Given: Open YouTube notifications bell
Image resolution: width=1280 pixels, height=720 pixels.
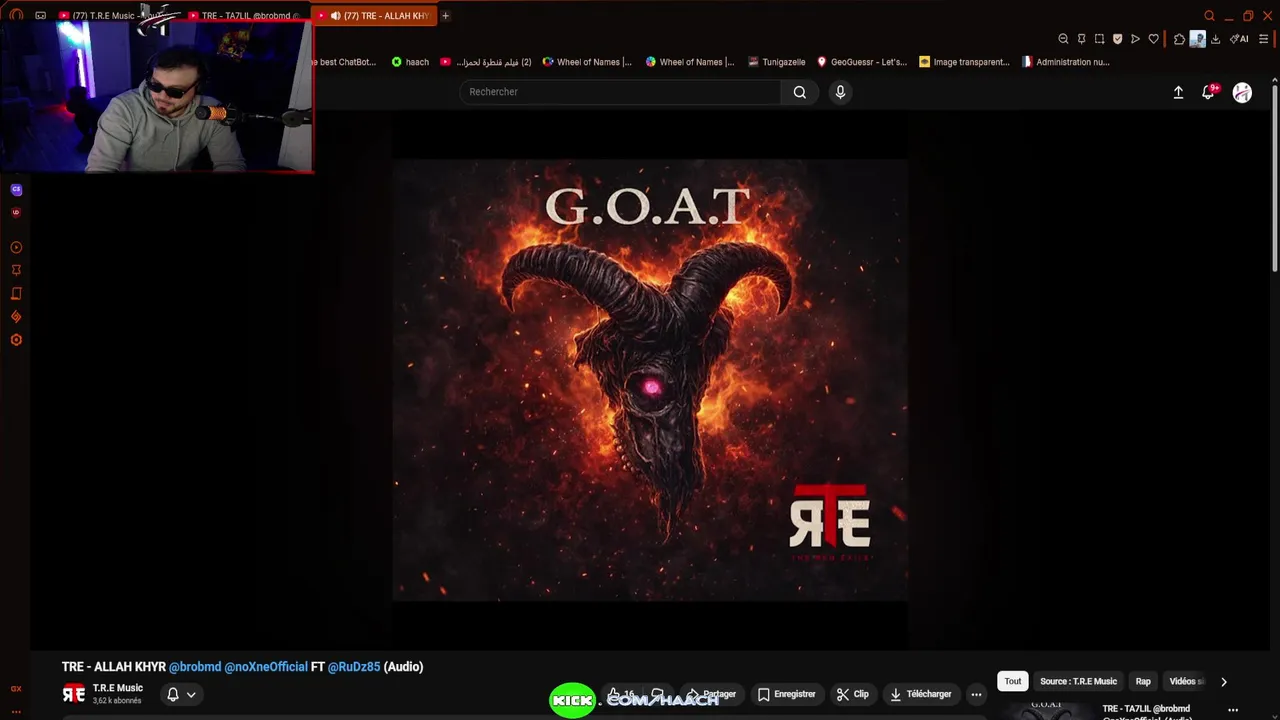Looking at the screenshot, I should point(1208,92).
